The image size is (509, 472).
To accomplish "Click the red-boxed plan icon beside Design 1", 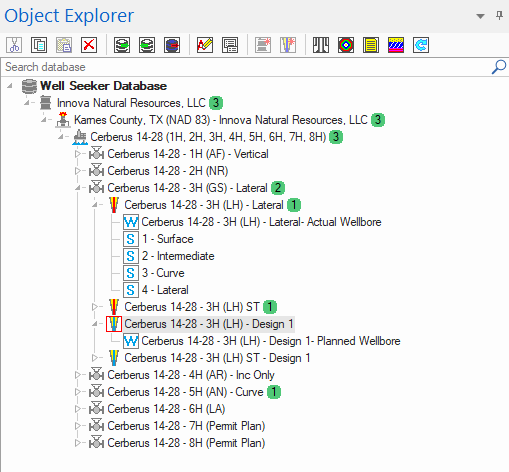I will click(114, 324).
